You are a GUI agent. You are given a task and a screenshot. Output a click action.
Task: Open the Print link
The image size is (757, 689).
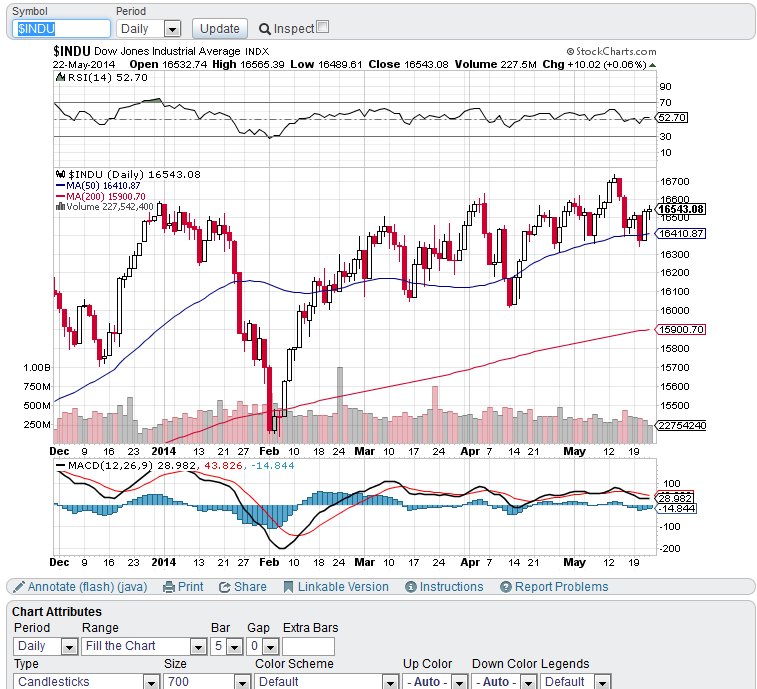point(191,587)
